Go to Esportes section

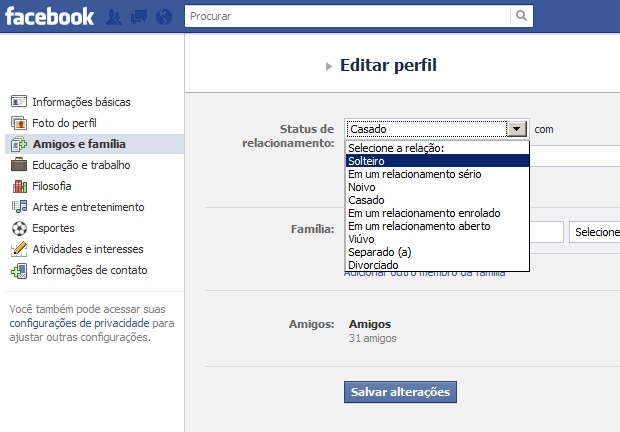[x=53, y=228]
